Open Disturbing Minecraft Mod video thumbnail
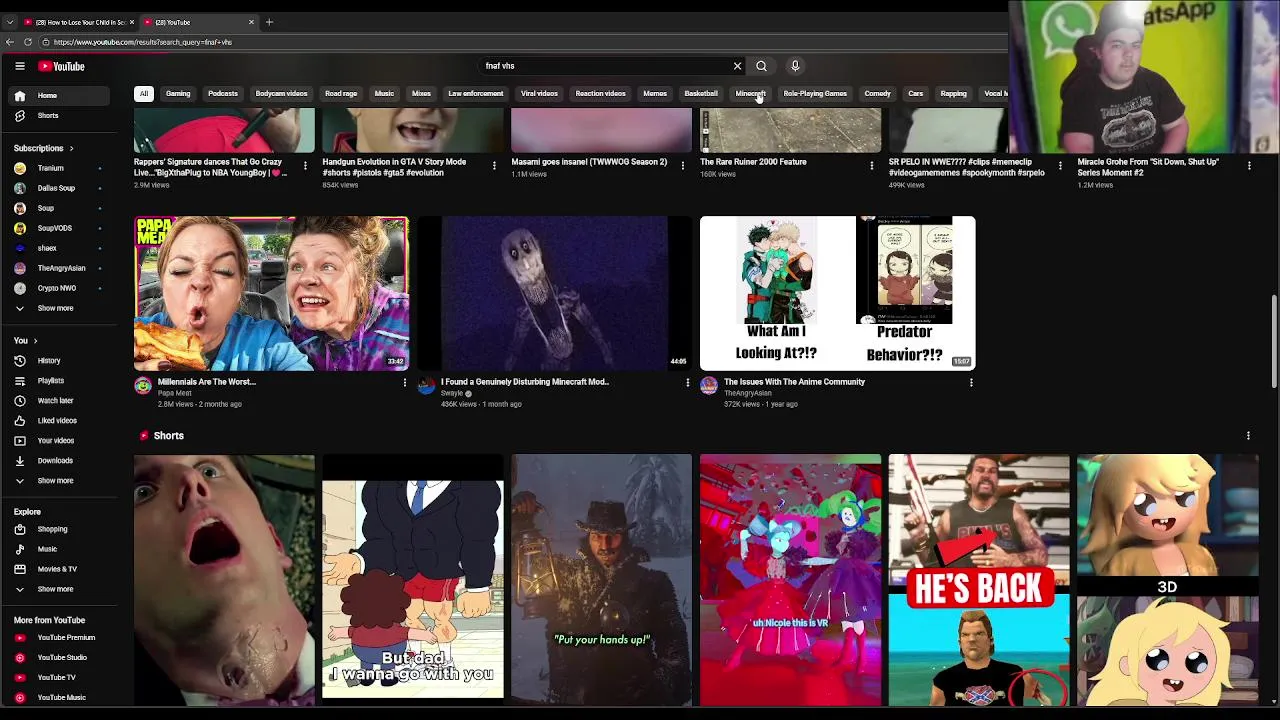 (554, 293)
